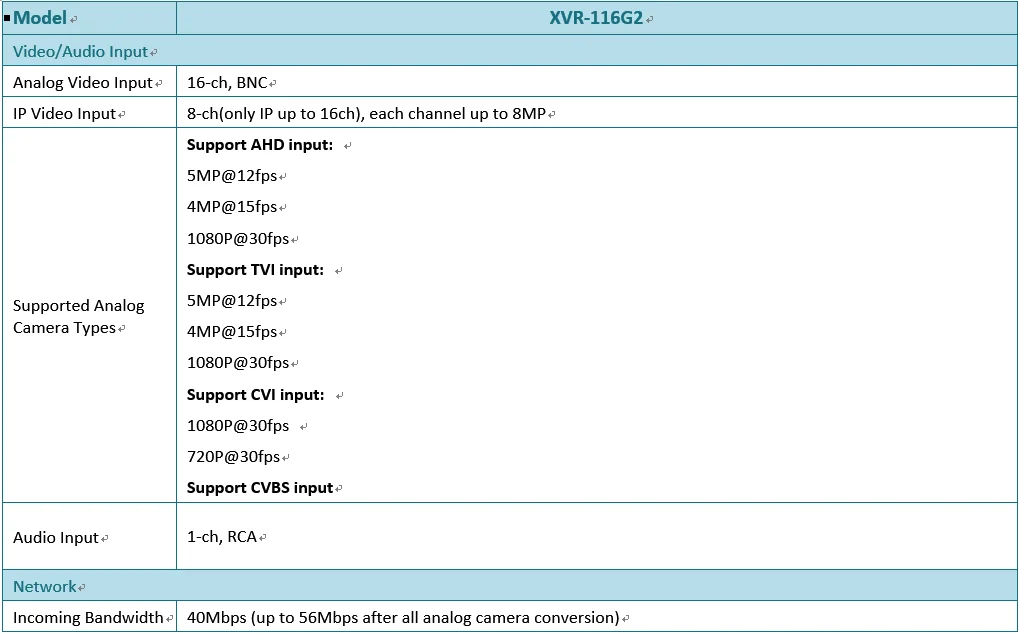1019x635 pixels.
Task: Select '4MP@15fps' under Support TVI input
Action: (x=232, y=331)
